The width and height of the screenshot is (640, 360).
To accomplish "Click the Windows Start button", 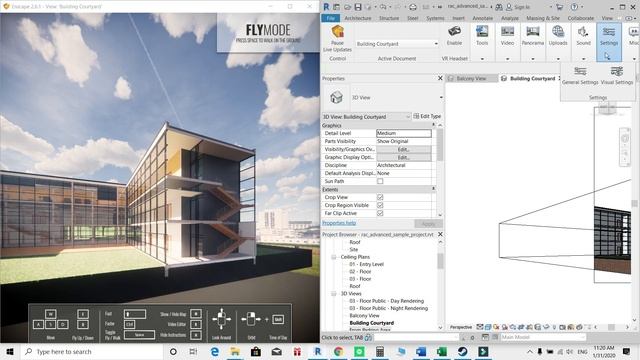I will coord(10,351).
